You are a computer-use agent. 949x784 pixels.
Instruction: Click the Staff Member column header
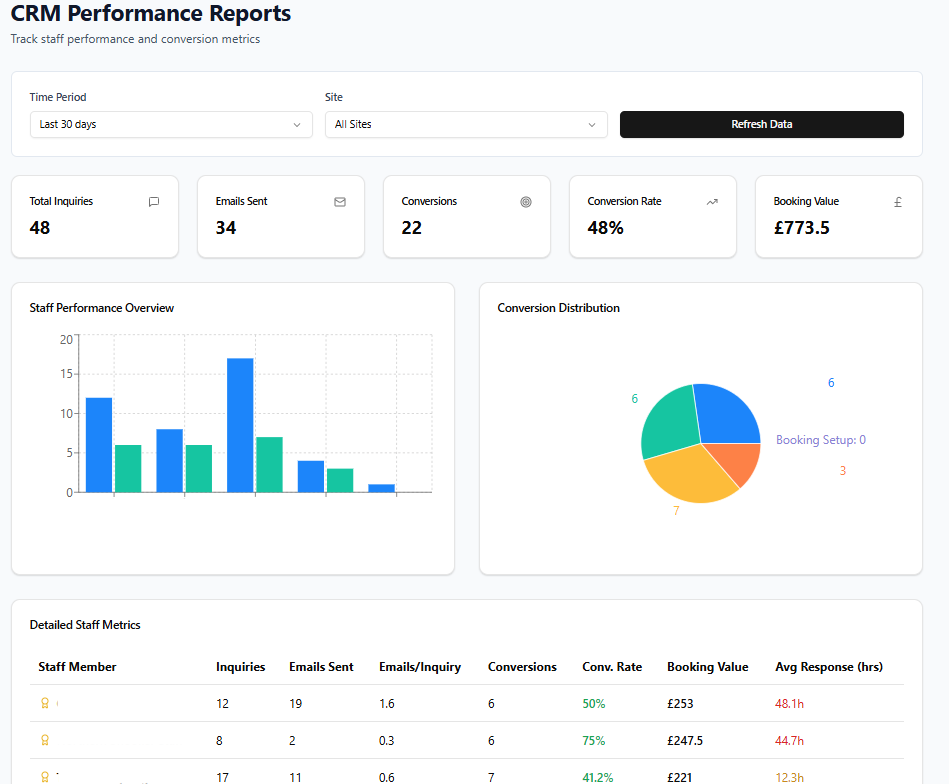point(77,667)
